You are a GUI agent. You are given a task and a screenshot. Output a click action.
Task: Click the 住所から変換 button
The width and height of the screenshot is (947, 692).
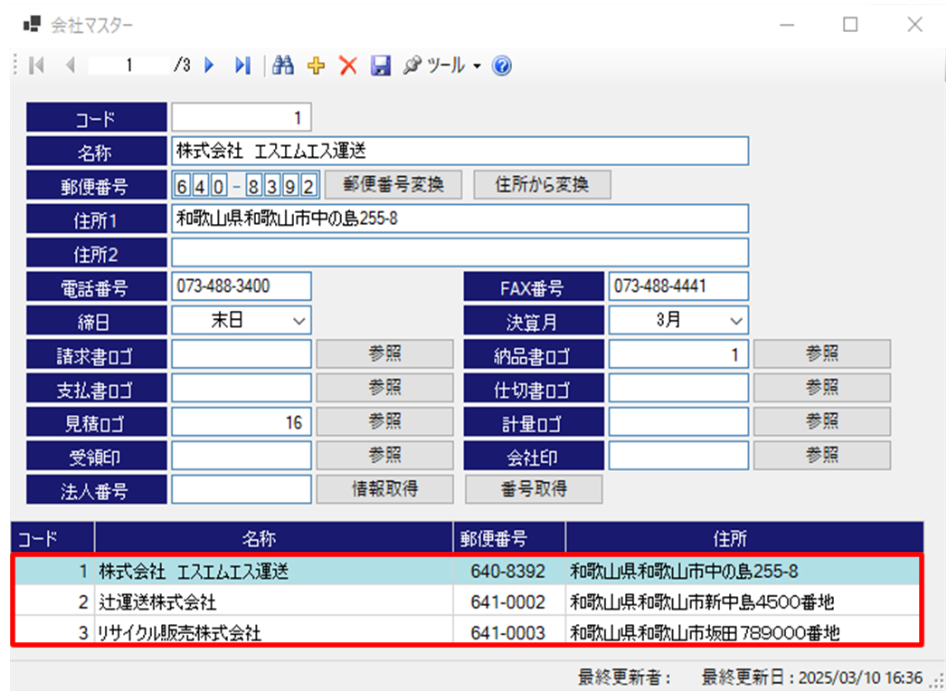(542, 184)
